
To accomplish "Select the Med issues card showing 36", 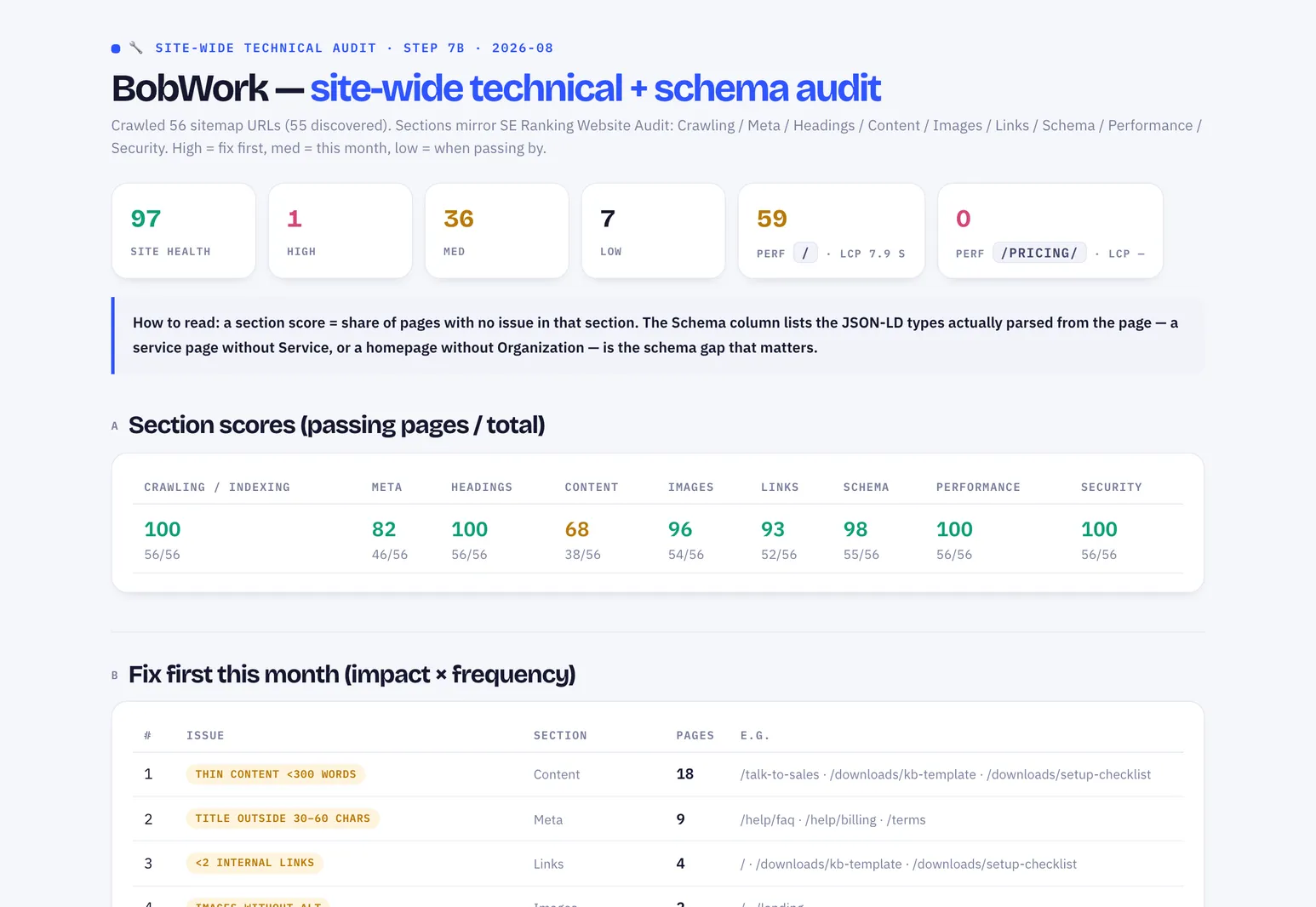I will coord(497,231).
